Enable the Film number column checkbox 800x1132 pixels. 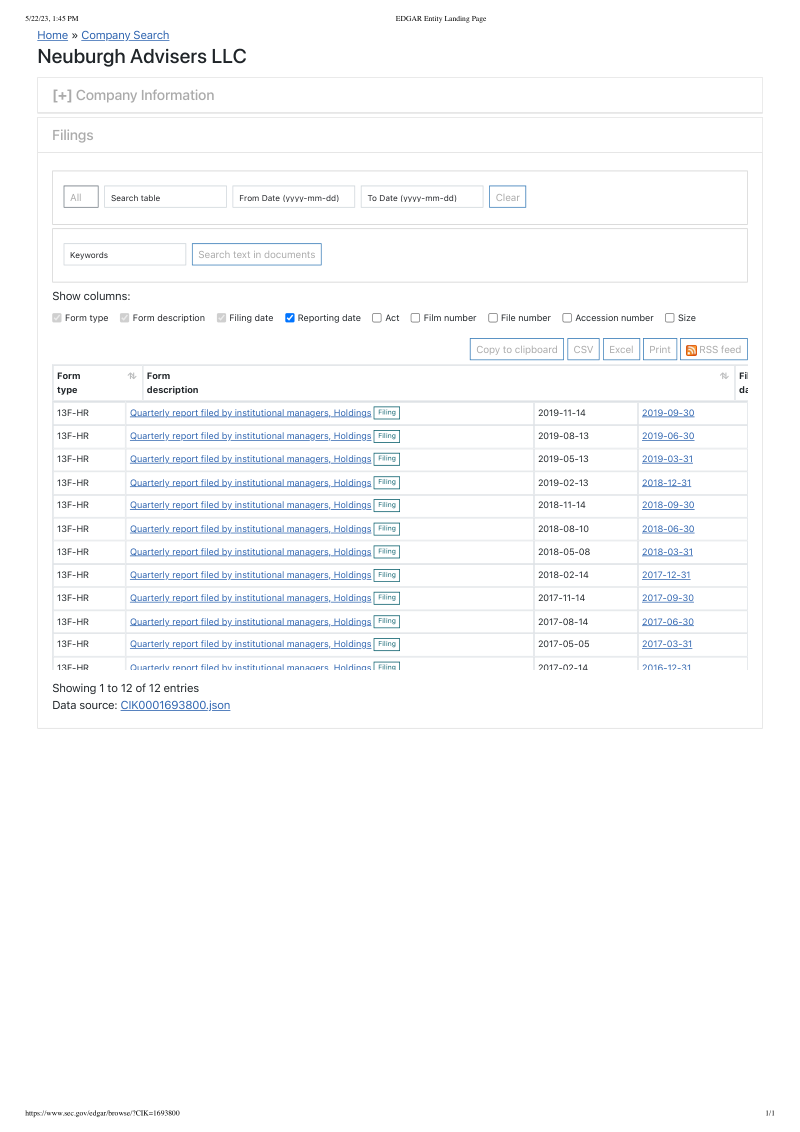tap(415, 318)
